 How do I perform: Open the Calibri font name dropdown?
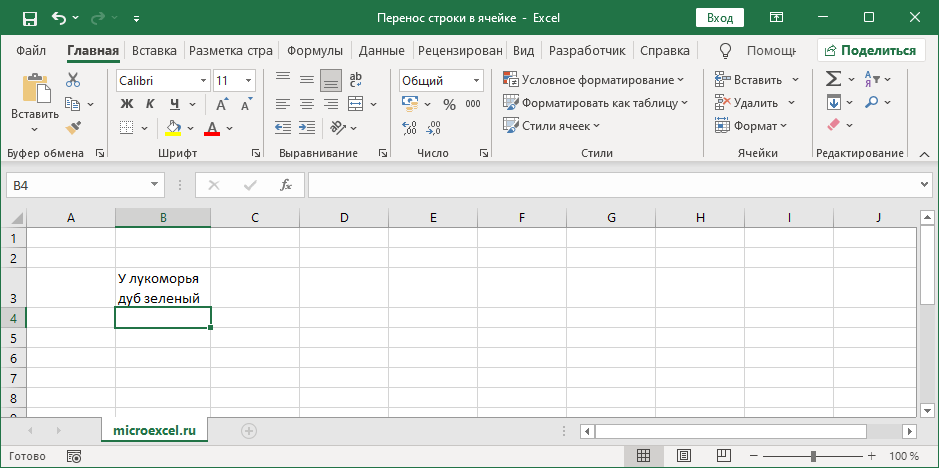tap(204, 80)
